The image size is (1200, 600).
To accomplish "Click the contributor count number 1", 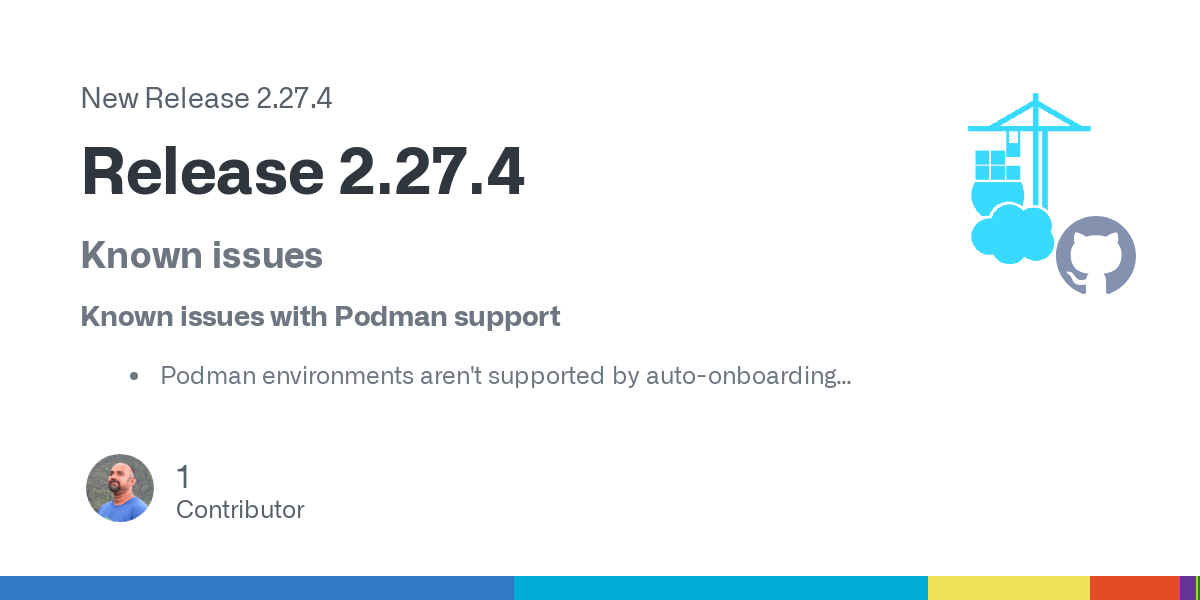I will click(x=183, y=477).
